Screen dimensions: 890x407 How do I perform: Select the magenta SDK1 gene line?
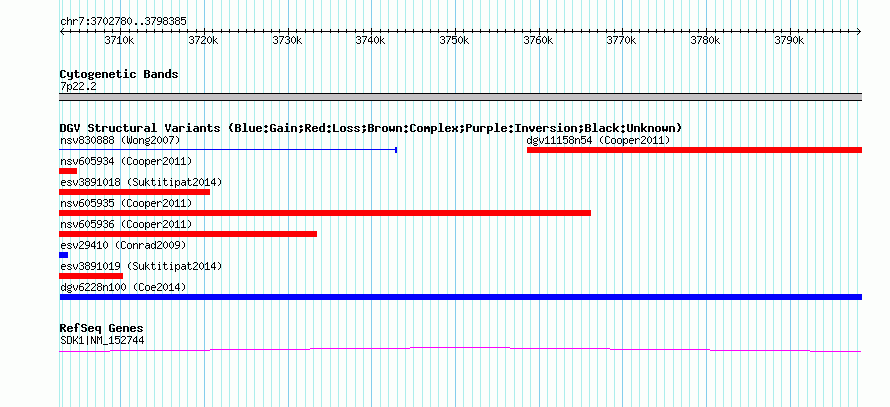tap(460, 350)
